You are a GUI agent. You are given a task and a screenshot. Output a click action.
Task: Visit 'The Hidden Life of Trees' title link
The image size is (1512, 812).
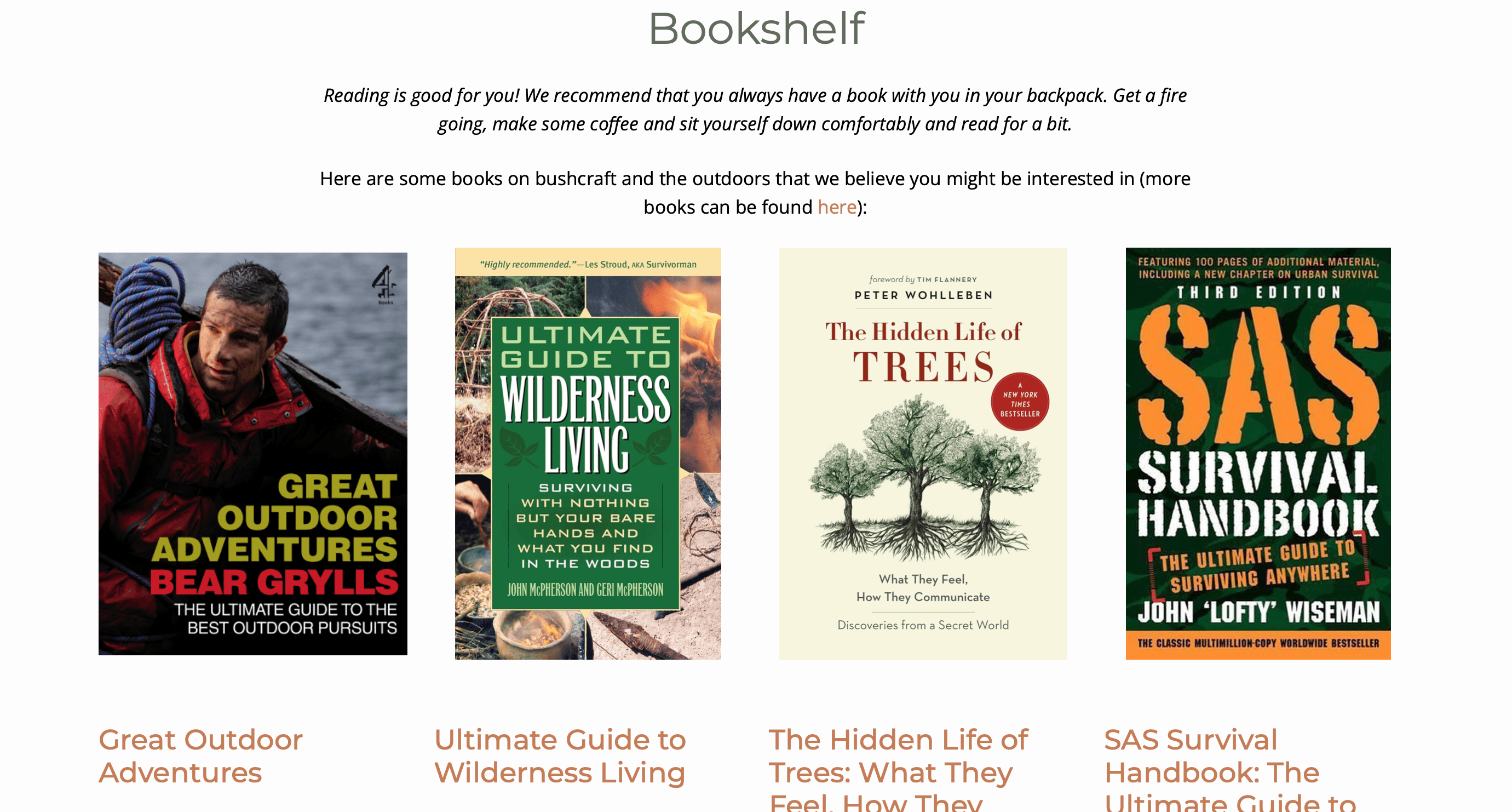tap(898, 769)
